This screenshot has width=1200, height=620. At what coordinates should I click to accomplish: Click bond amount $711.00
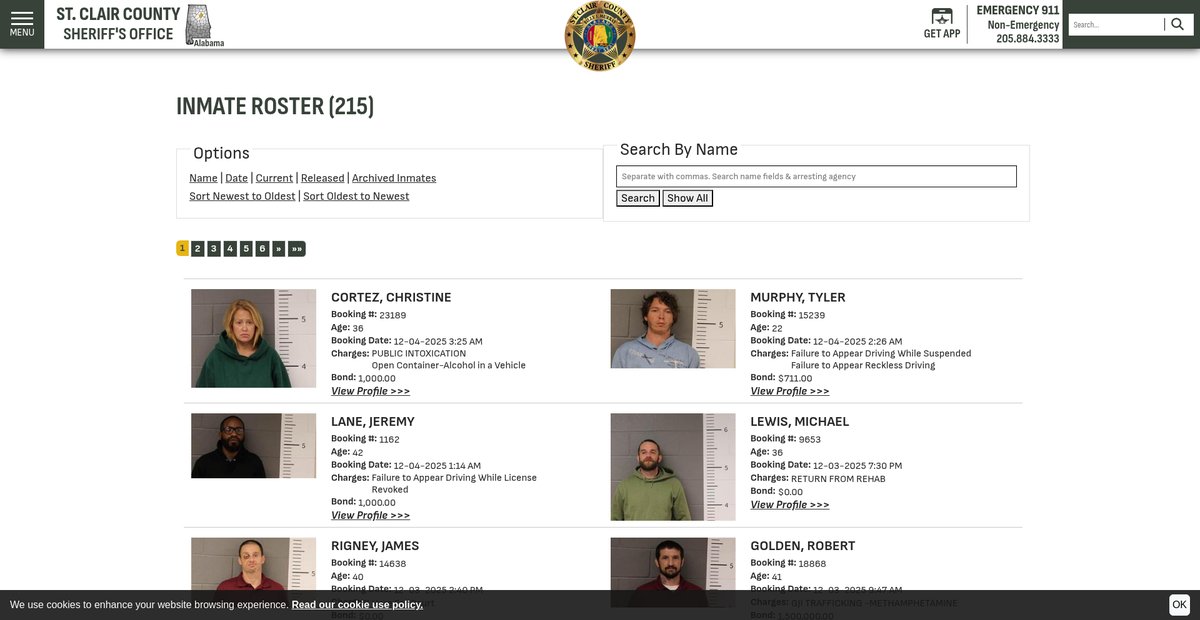pos(795,379)
